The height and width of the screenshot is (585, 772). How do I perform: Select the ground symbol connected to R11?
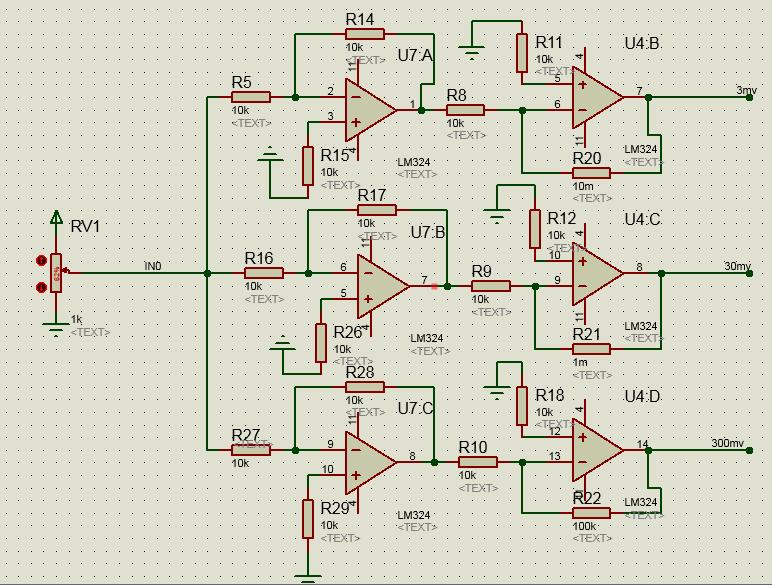472,53
